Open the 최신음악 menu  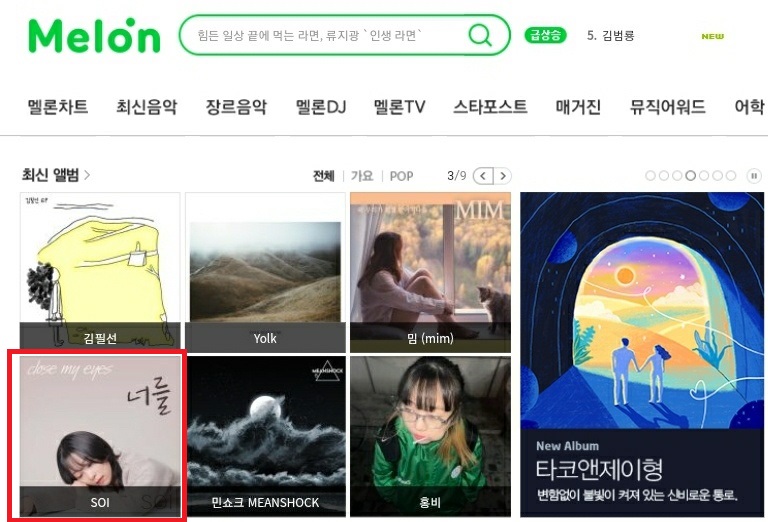point(146,106)
